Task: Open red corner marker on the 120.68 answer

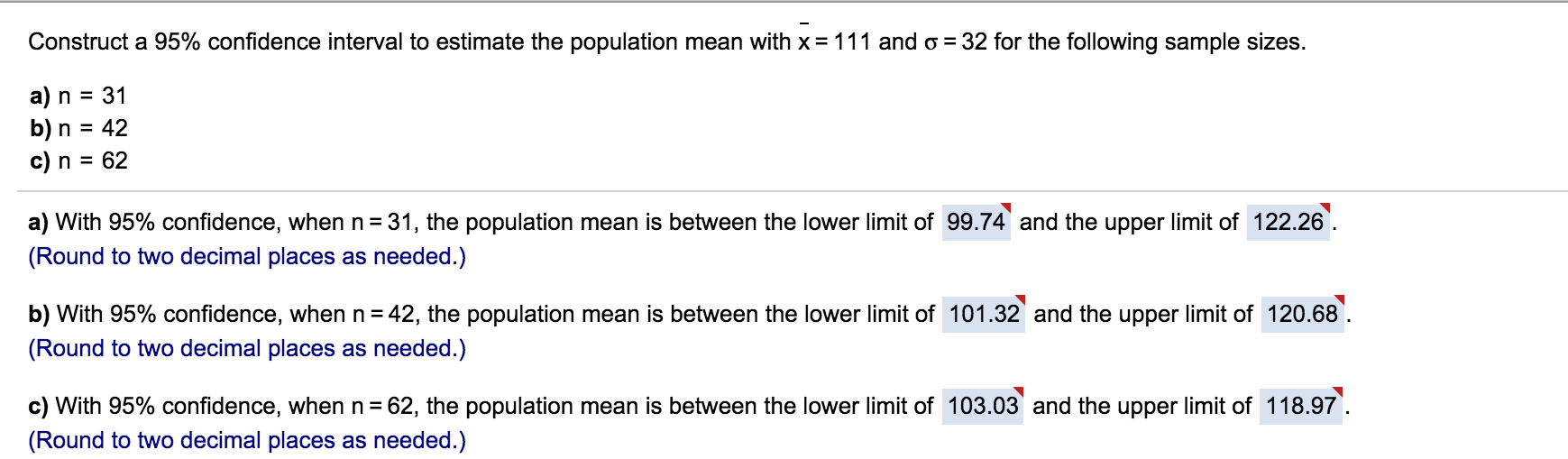Action: 1340,300
